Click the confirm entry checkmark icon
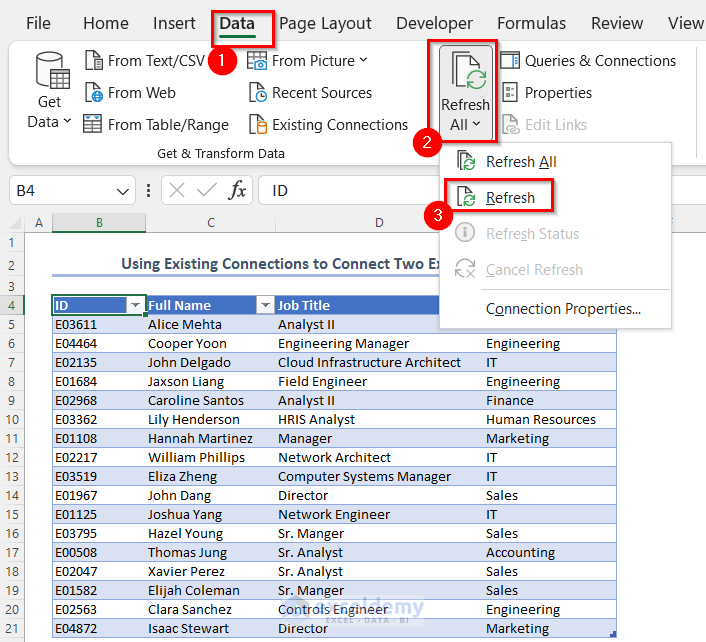The height and width of the screenshot is (642, 706). coord(207,190)
